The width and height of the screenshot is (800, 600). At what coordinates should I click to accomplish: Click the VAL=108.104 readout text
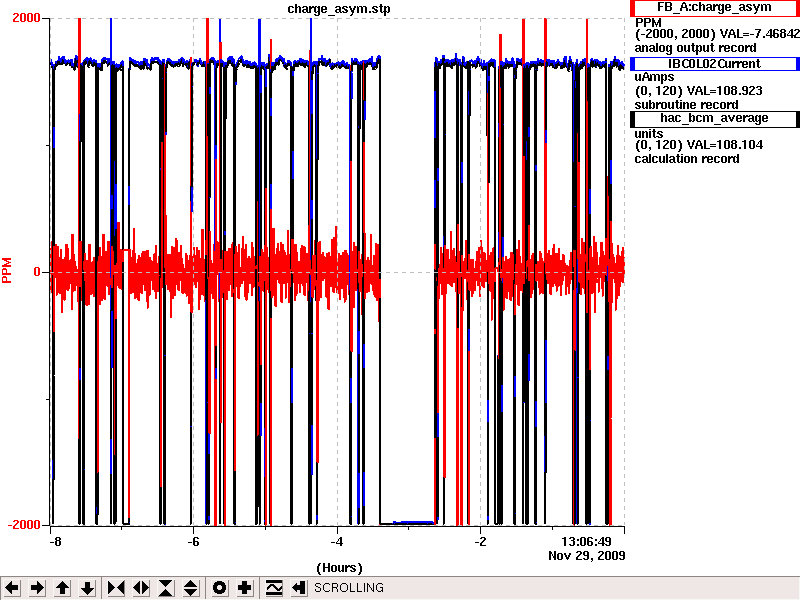pyautogui.click(x=725, y=145)
